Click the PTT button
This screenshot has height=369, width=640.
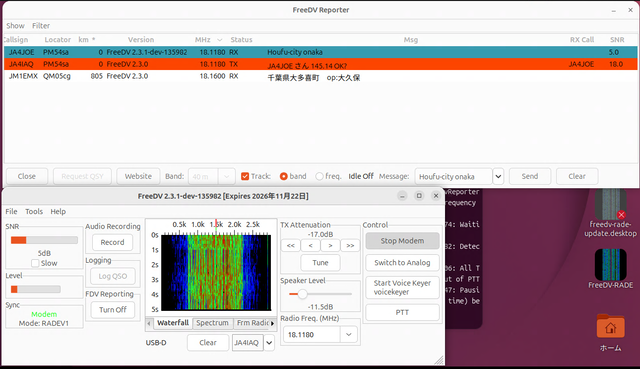click(402, 312)
